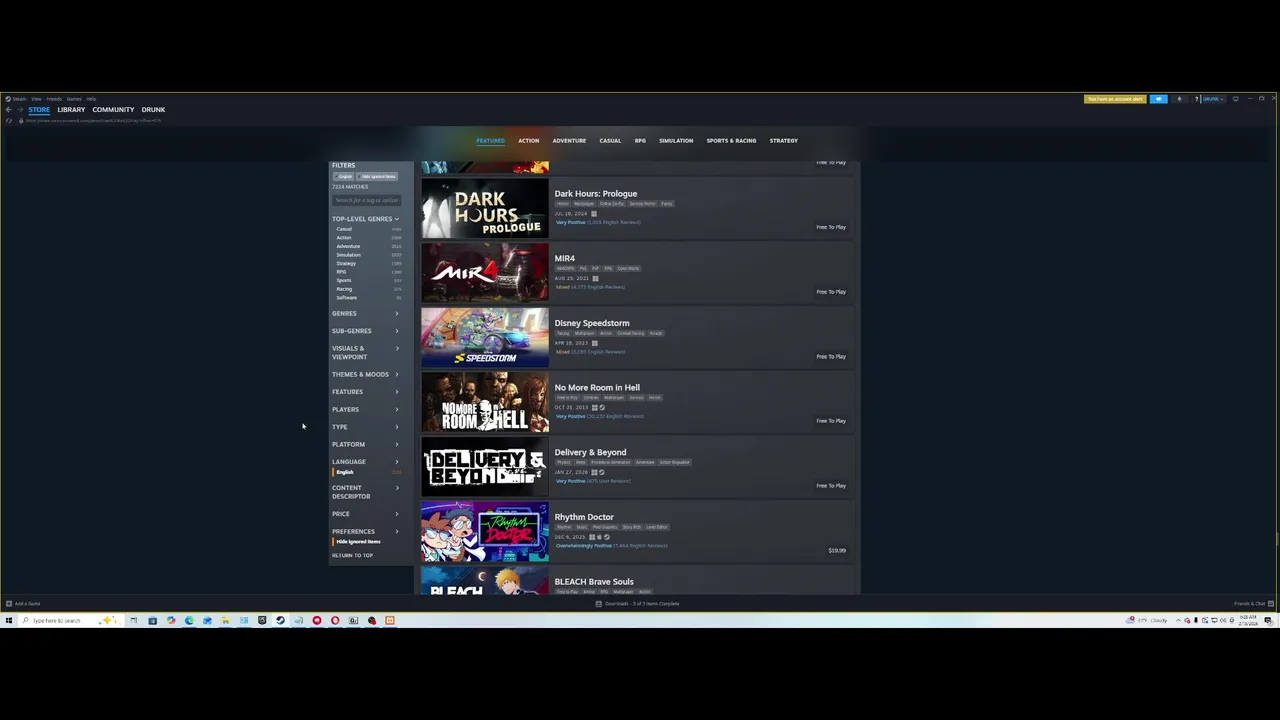Open the No More Room in Hell title
Screen dimensions: 1280x720
coord(597,387)
